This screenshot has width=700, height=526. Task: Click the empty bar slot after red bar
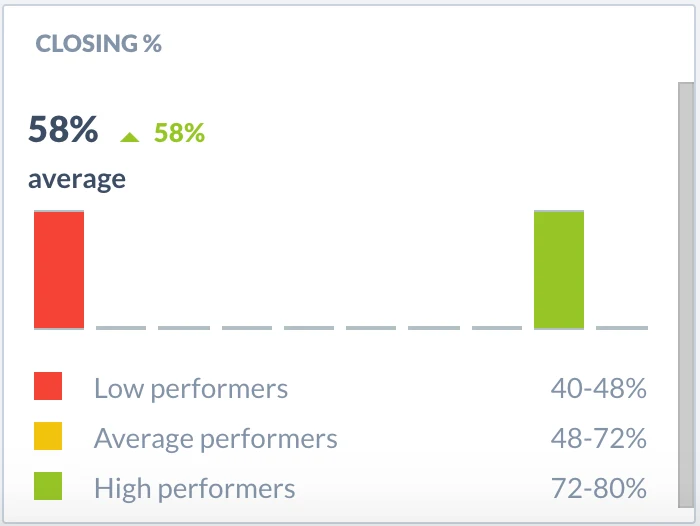(121, 328)
